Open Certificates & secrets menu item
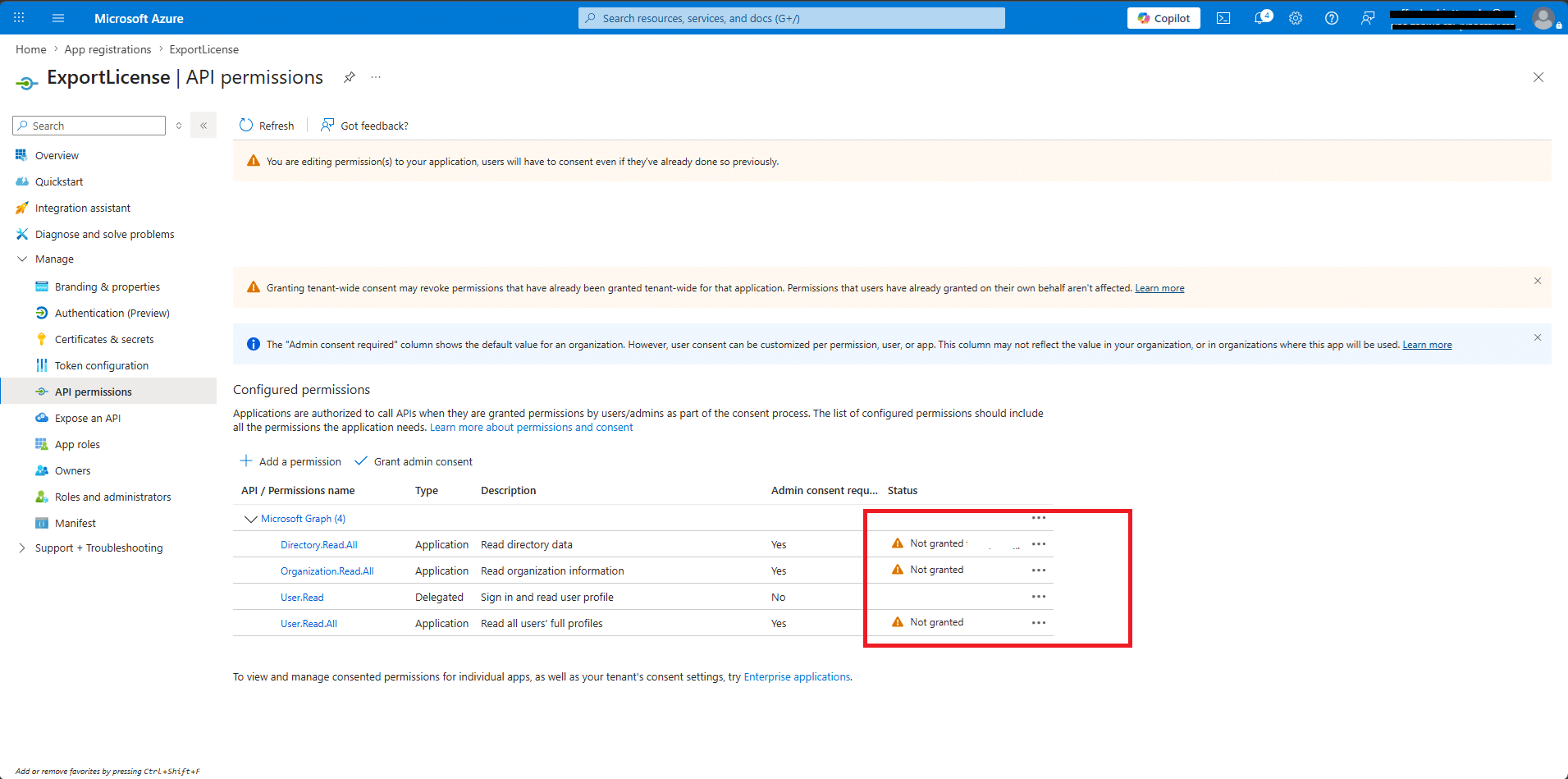Image resolution: width=1568 pixels, height=779 pixels. (x=104, y=339)
